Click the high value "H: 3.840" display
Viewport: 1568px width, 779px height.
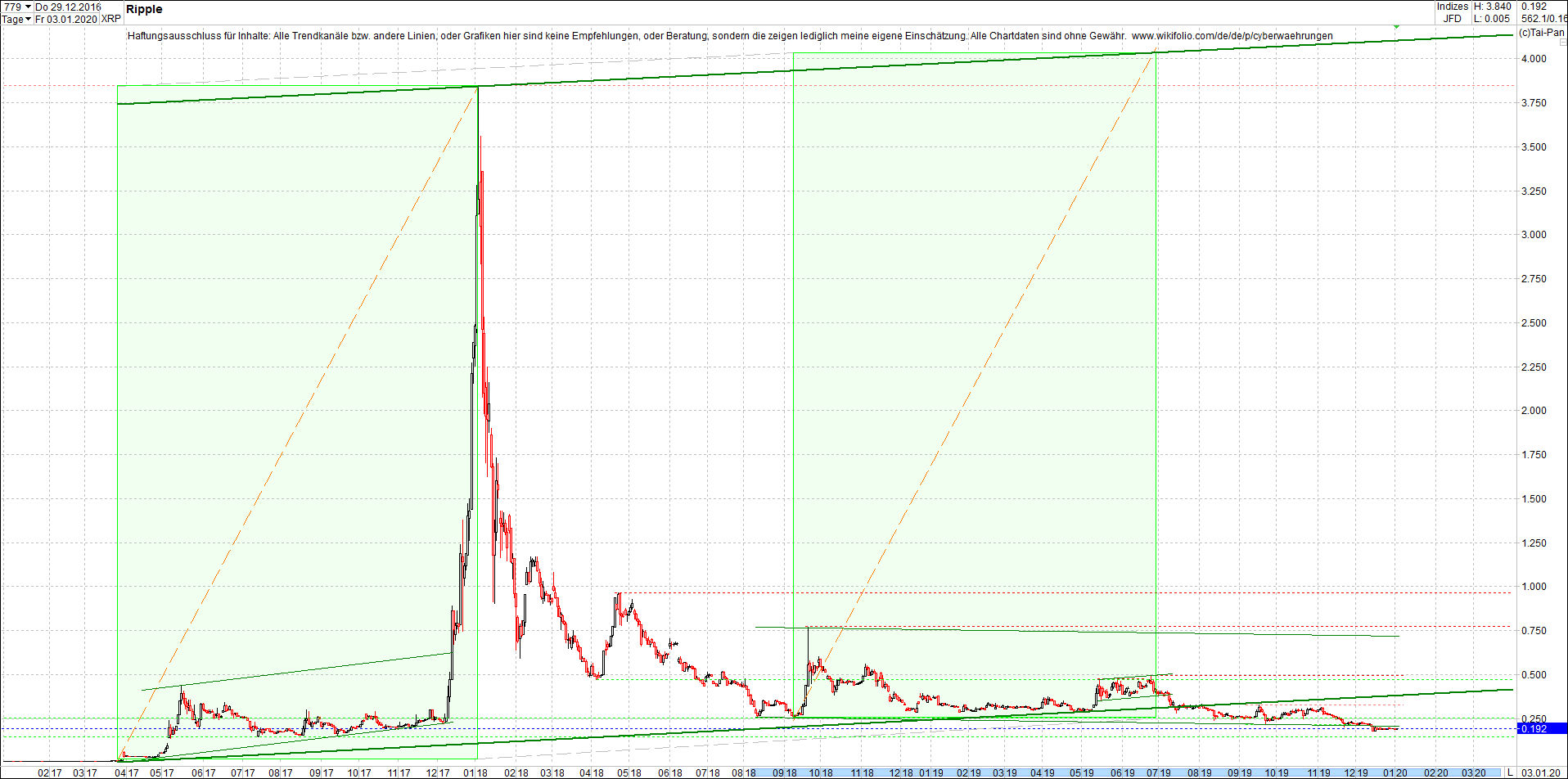(x=1493, y=6)
